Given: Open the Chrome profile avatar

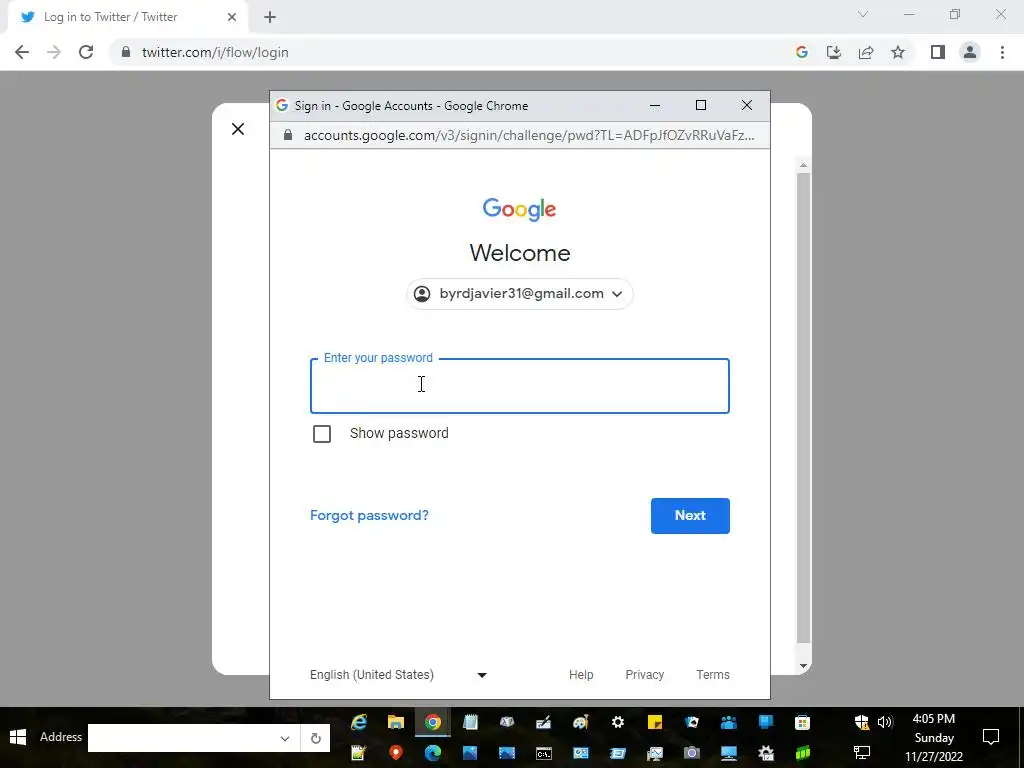Looking at the screenshot, I should coord(970,52).
